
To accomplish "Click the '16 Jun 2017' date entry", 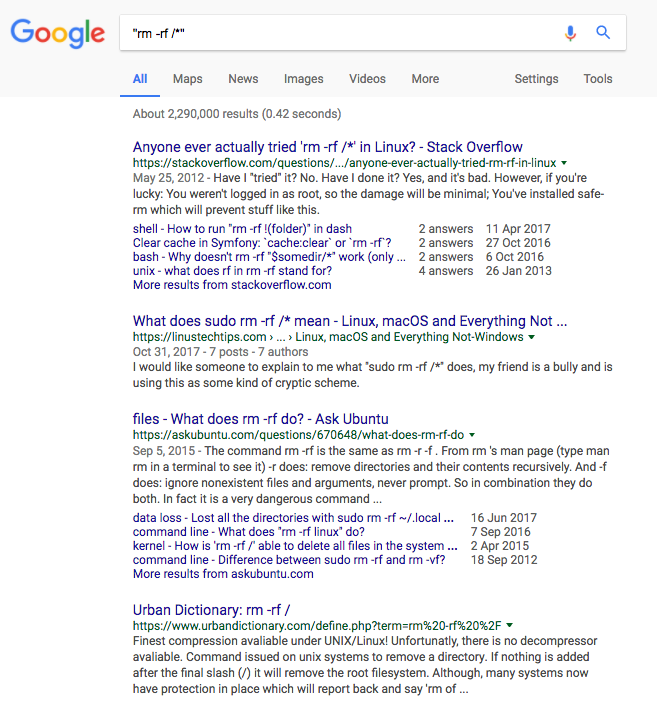I will 504,518.
